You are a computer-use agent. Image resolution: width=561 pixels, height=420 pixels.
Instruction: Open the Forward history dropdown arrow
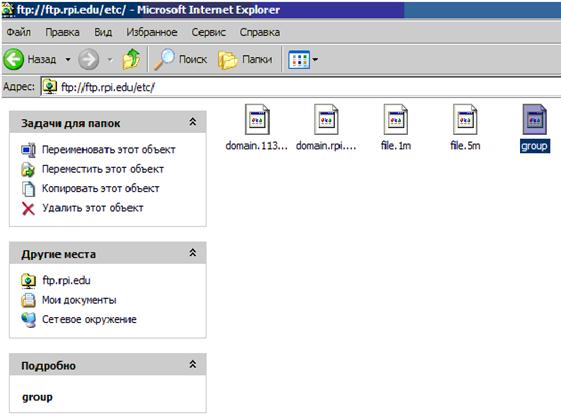110,59
